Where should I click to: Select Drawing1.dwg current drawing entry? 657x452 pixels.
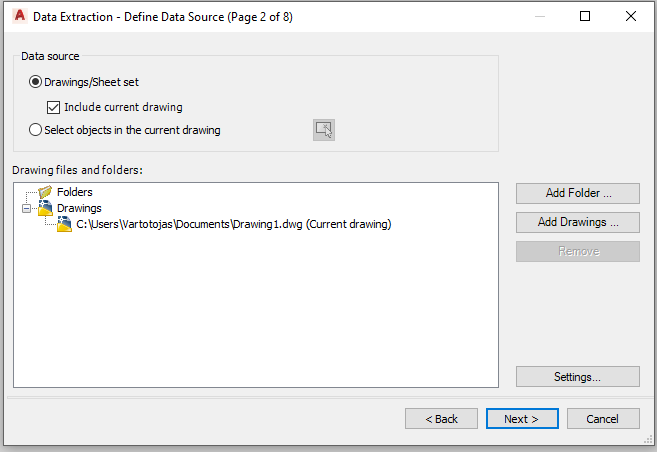coord(233,224)
